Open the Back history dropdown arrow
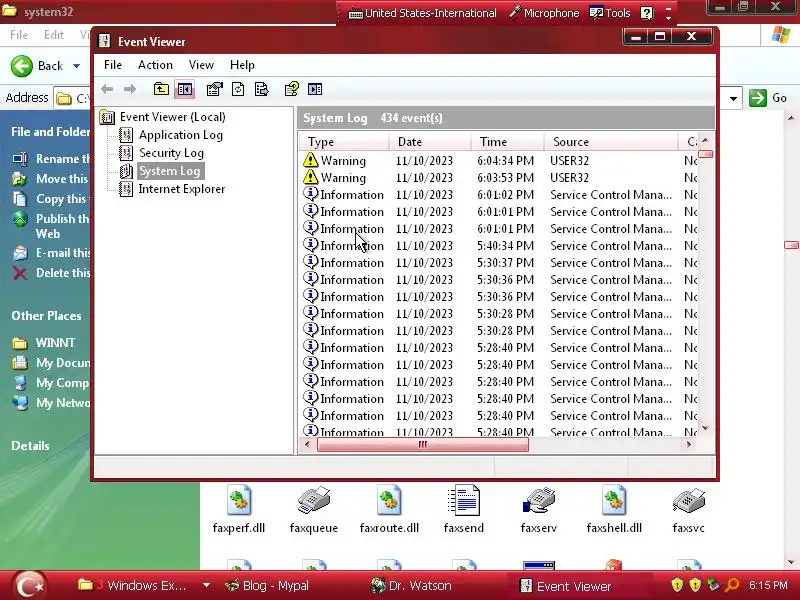800x600 pixels. pos(77,66)
